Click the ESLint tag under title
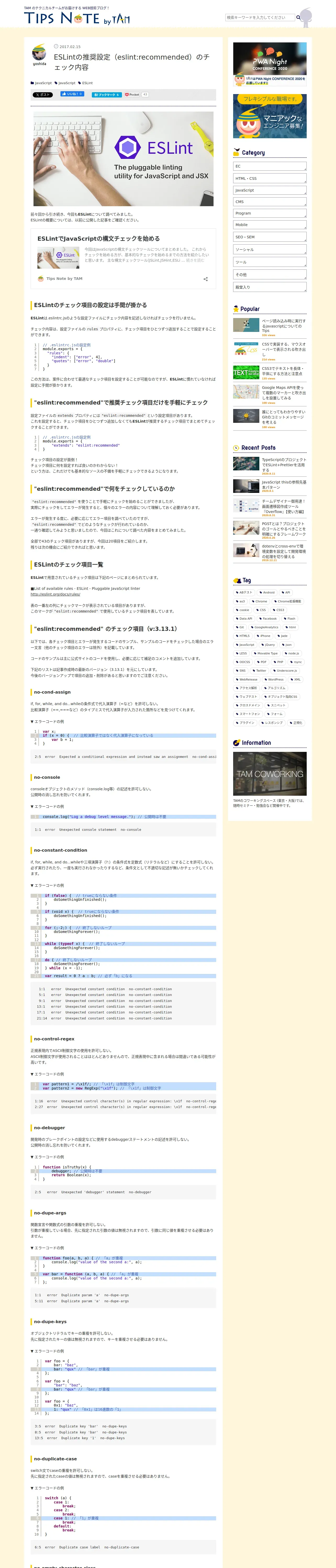336x1568 pixels. [x=85, y=83]
